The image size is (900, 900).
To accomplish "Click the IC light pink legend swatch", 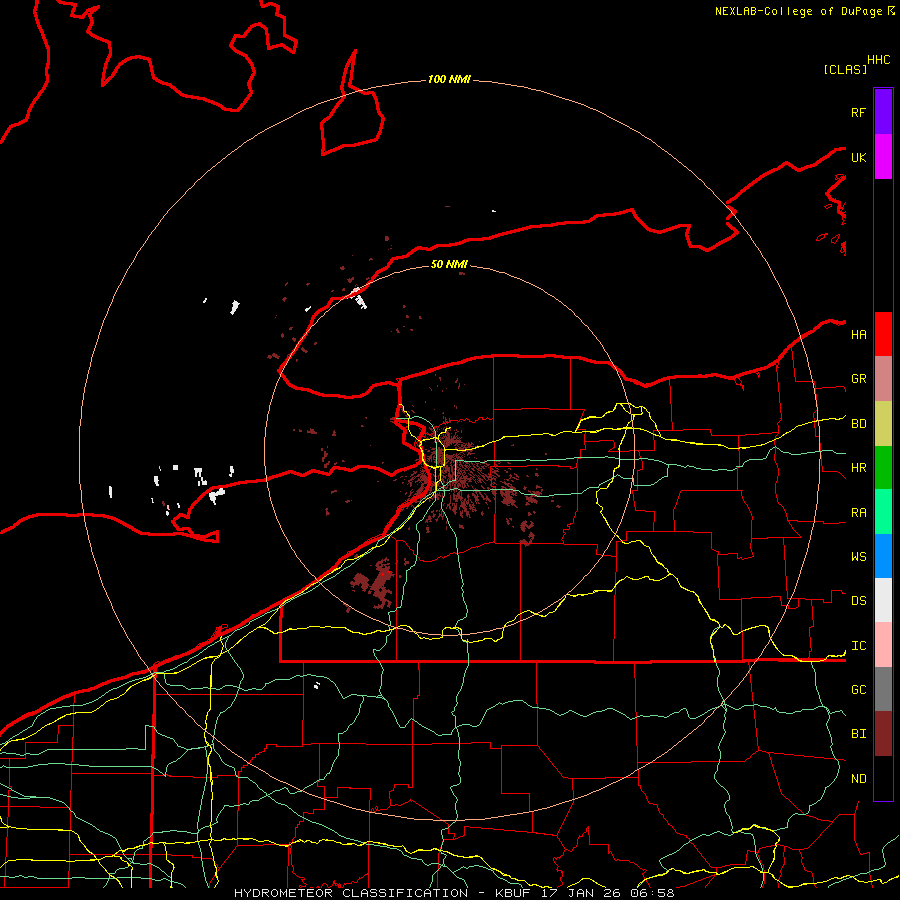I will (883, 645).
